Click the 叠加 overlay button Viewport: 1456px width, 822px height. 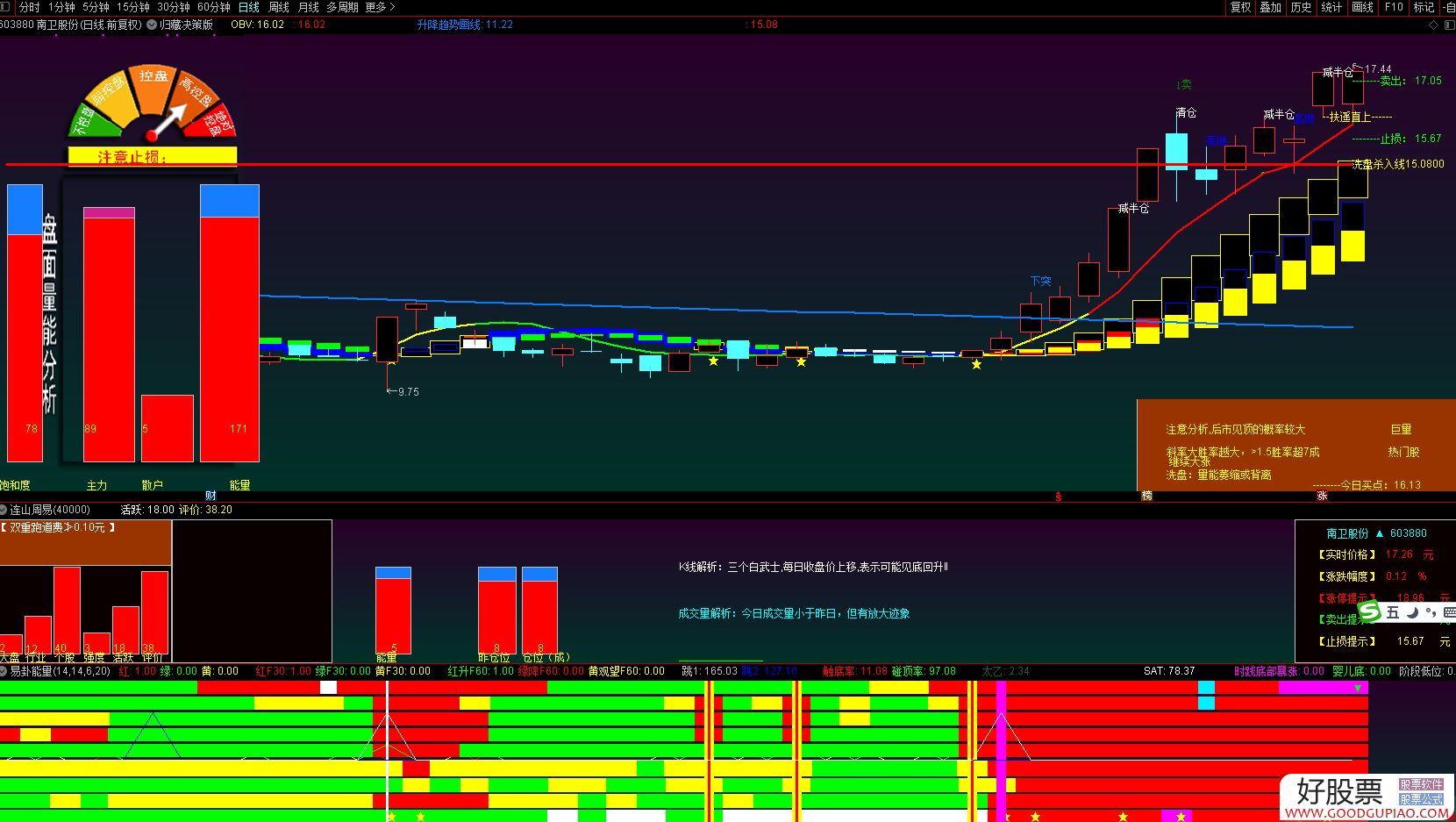[x=1270, y=7]
